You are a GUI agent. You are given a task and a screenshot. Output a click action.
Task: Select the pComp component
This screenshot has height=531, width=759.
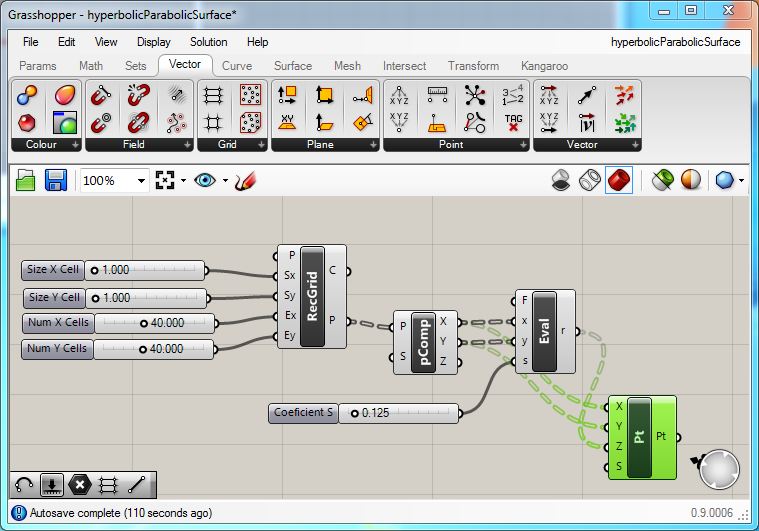point(424,342)
